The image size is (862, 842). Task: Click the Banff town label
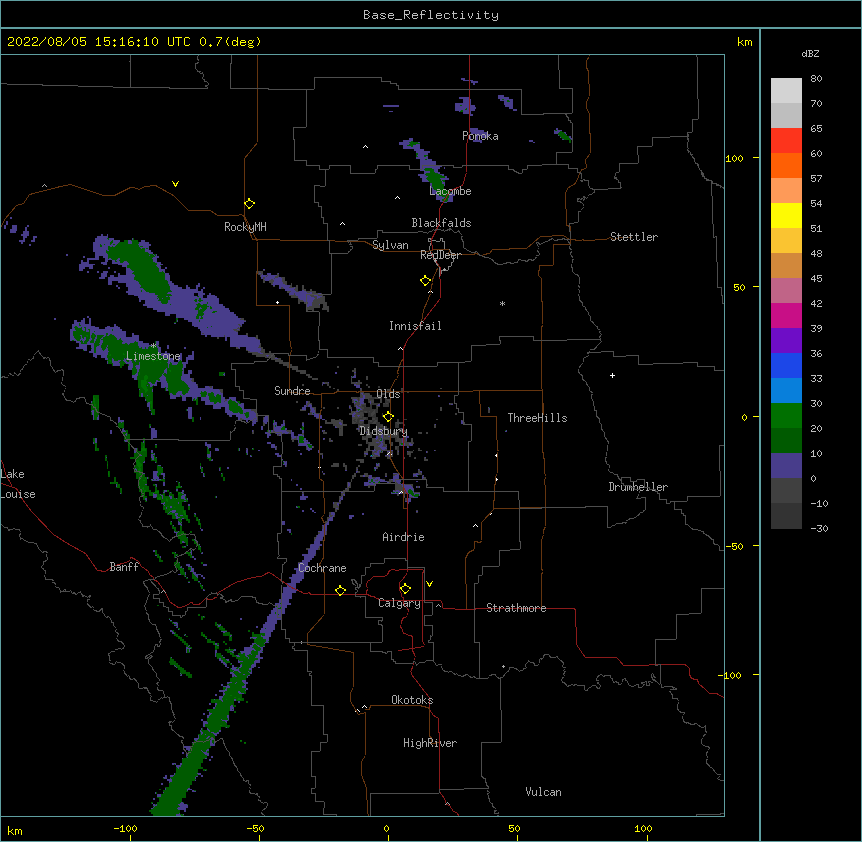pyautogui.click(x=124, y=567)
